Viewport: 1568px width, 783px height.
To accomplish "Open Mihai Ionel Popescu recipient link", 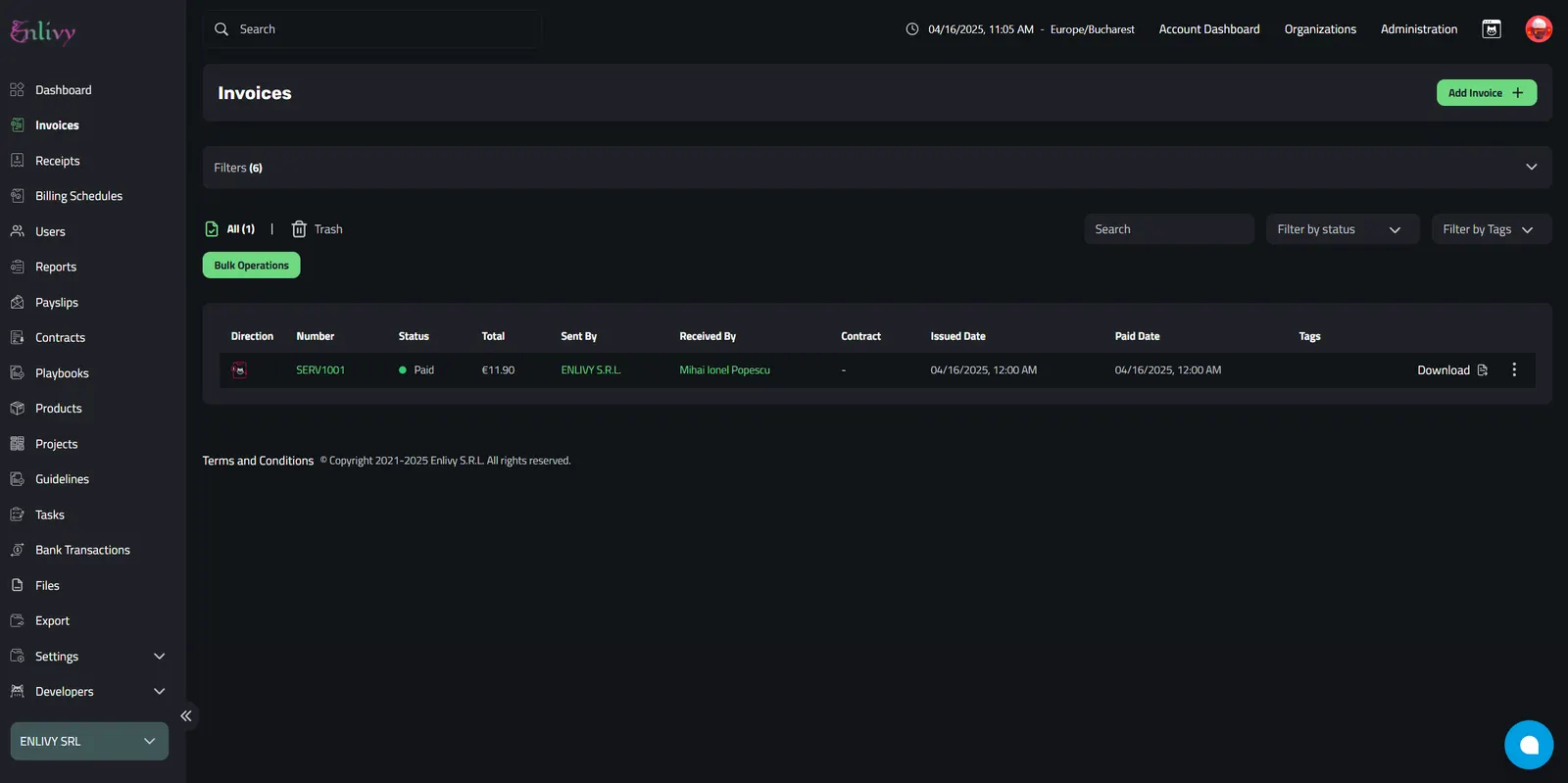I will (x=725, y=370).
